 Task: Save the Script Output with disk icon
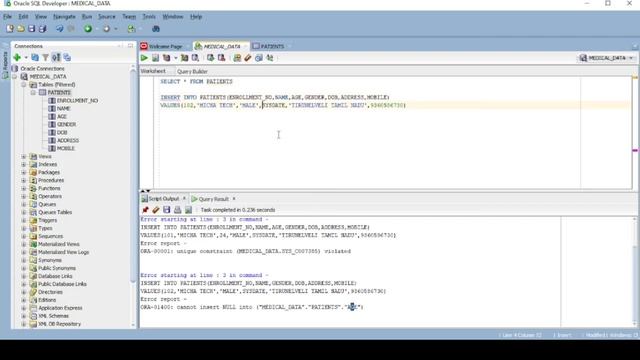pos(167,210)
